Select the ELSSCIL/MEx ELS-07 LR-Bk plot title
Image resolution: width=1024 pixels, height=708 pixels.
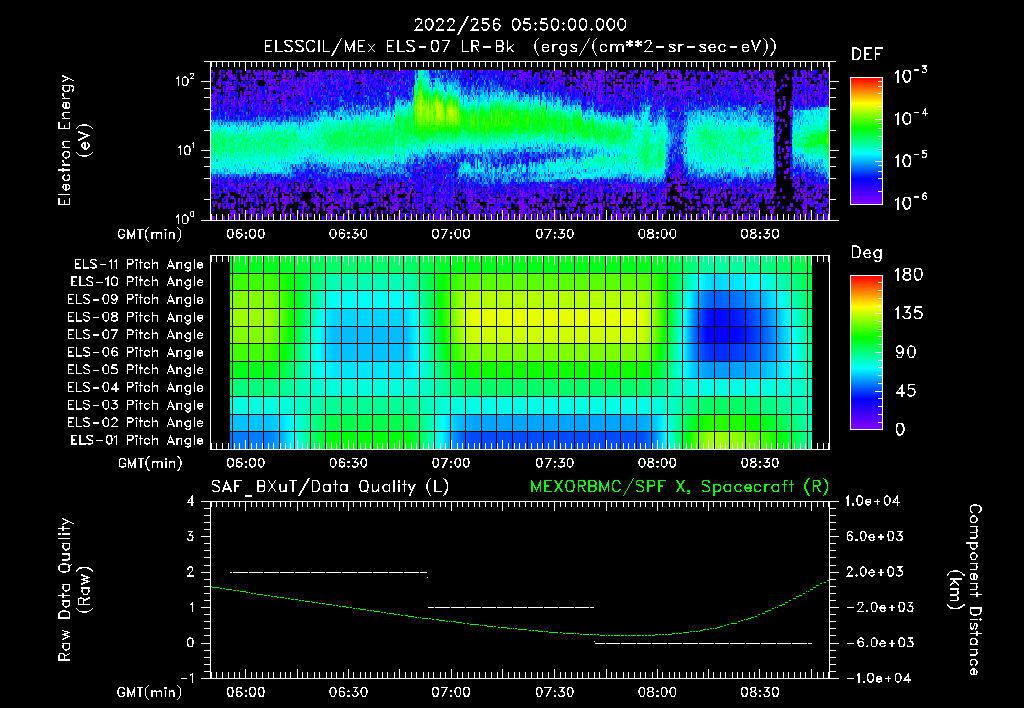coord(520,47)
